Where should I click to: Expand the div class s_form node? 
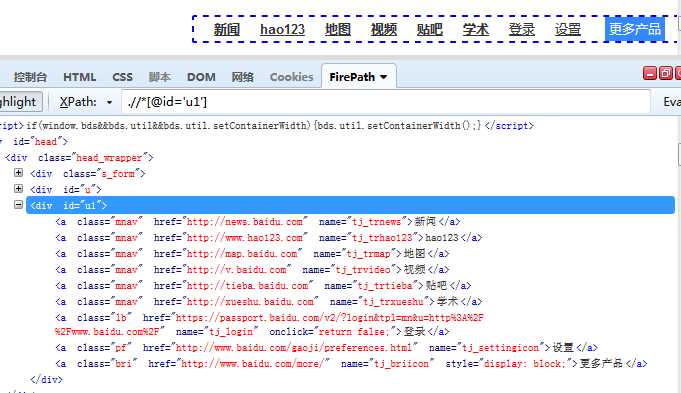18,172
